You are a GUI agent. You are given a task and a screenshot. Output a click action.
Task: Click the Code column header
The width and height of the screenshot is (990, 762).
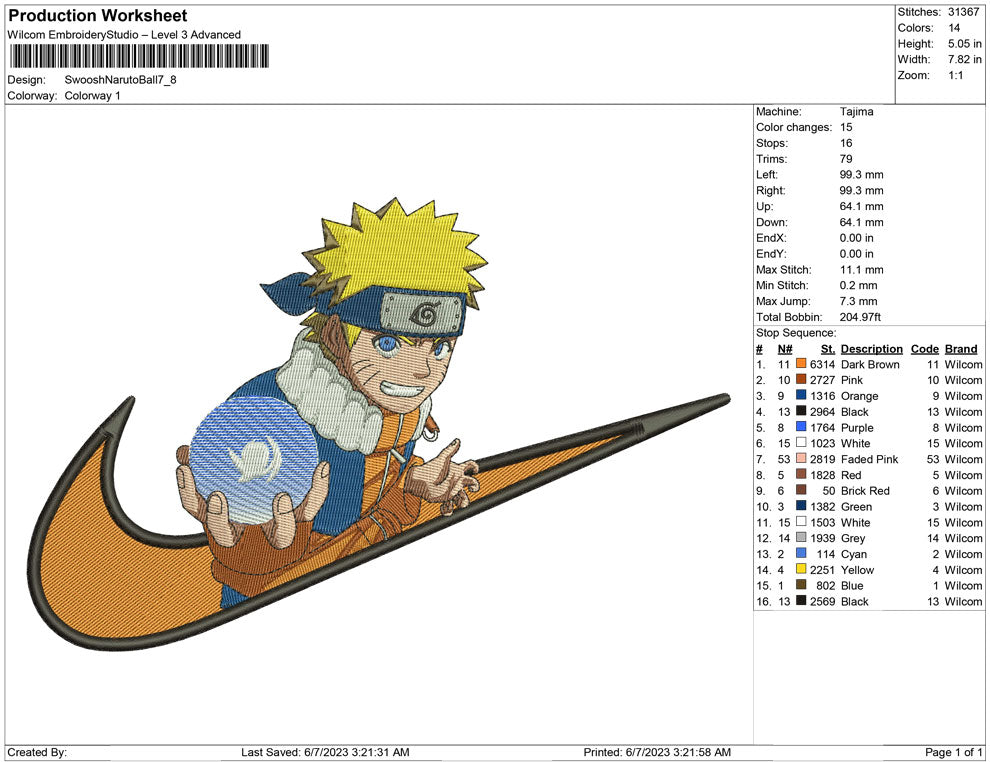(x=924, y=349)
